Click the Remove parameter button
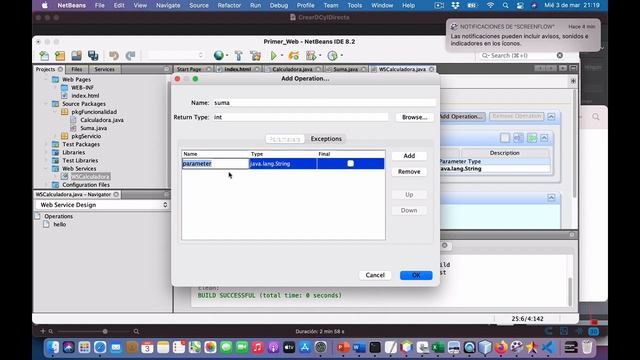640x360 pixels. coord(409,172)
